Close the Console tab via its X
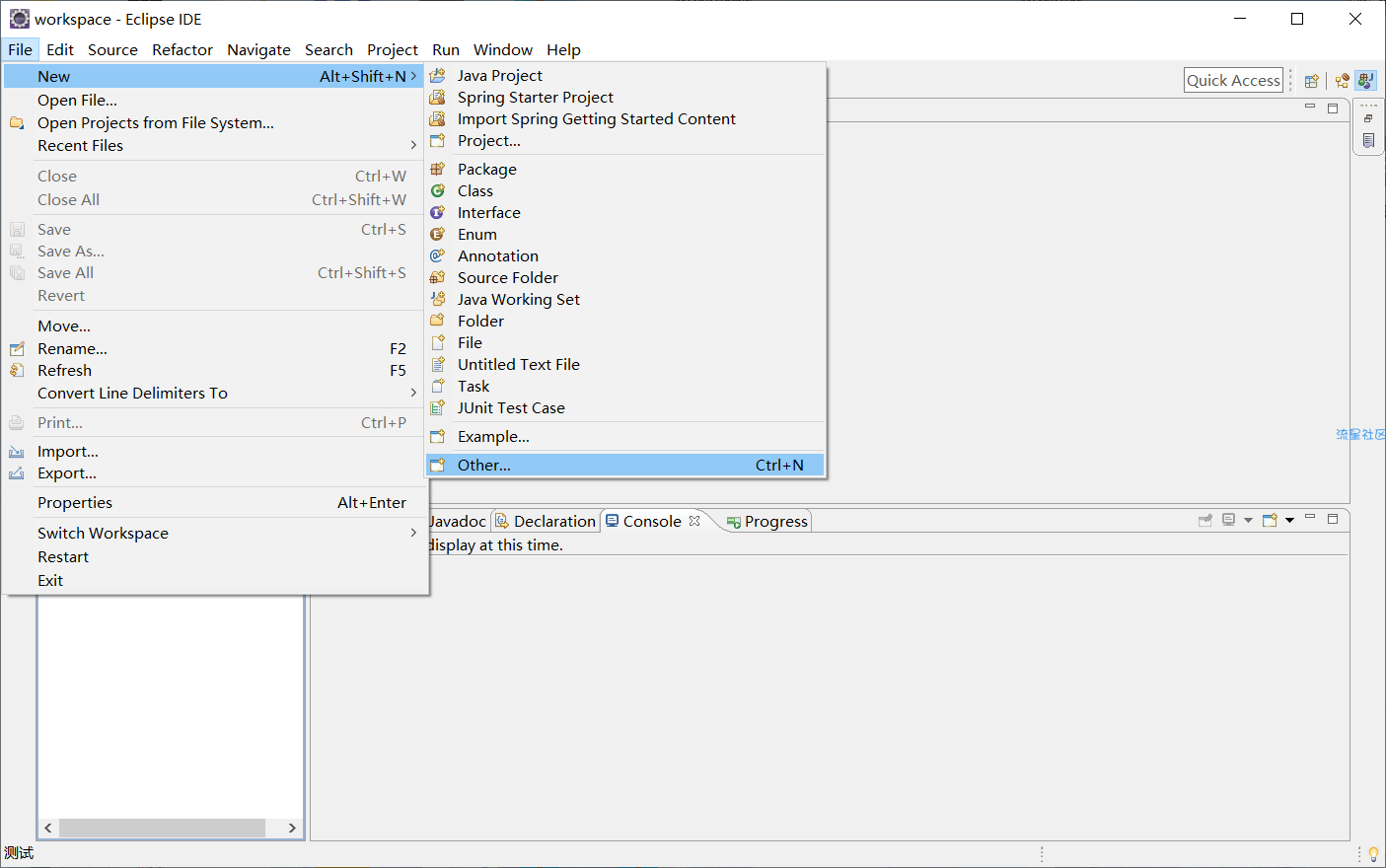Screen dimensions: 1386x868 click(694, 521)
